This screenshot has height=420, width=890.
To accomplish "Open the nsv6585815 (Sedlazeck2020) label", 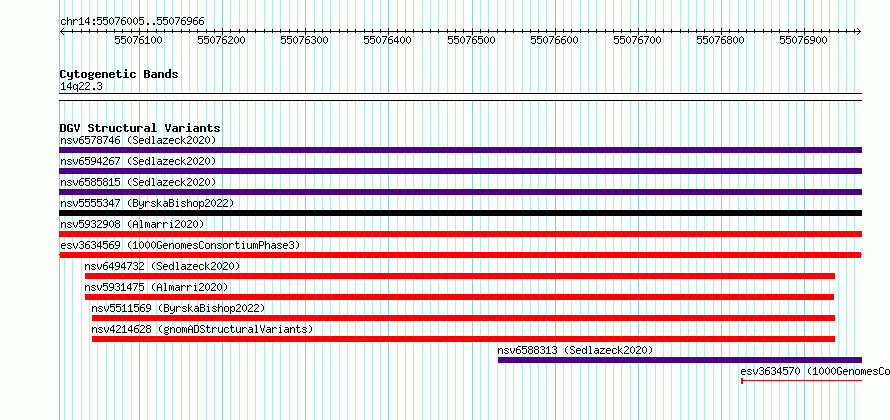I will [138, 182].
